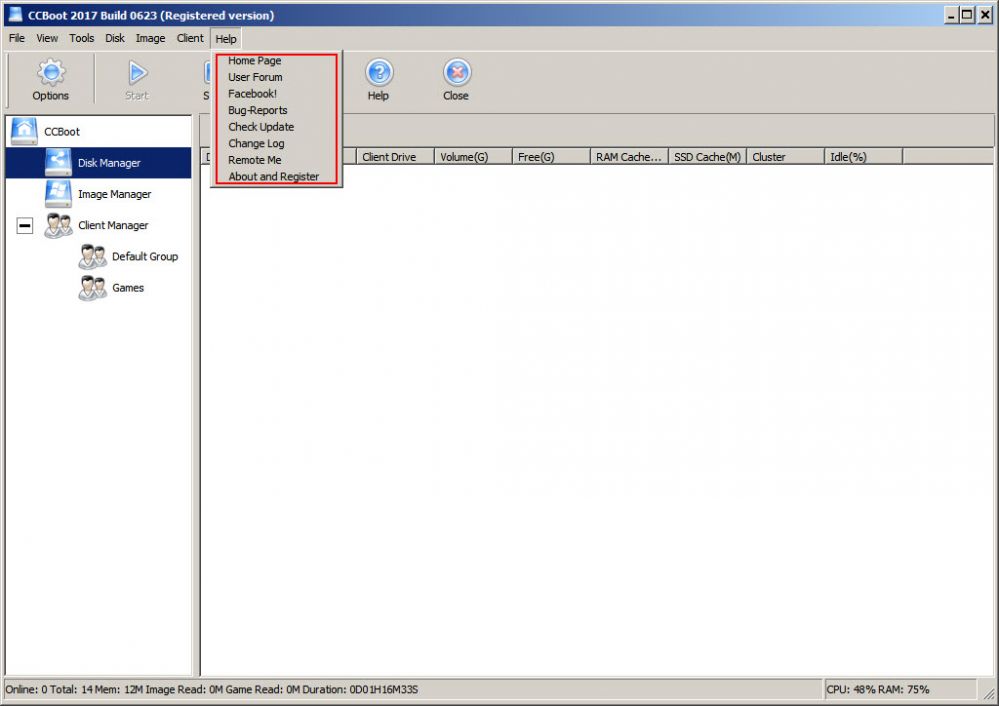Screen dimensions: 999x706
Task: Close the open Help menu
Action: 226,39
